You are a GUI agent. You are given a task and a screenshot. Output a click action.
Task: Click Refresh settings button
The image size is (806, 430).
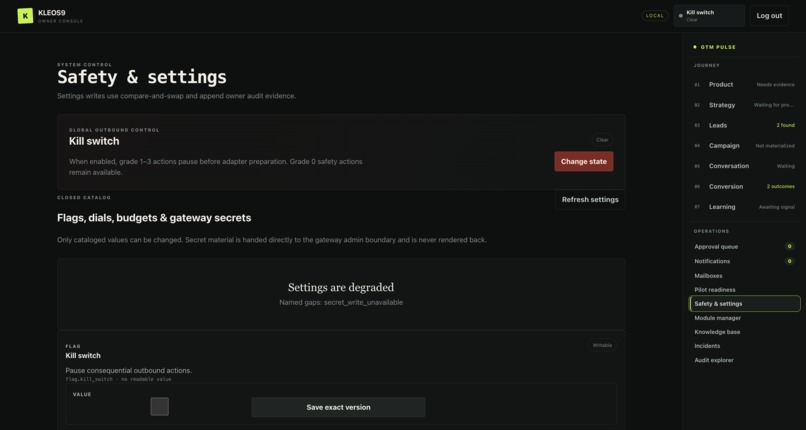point(590,200)
